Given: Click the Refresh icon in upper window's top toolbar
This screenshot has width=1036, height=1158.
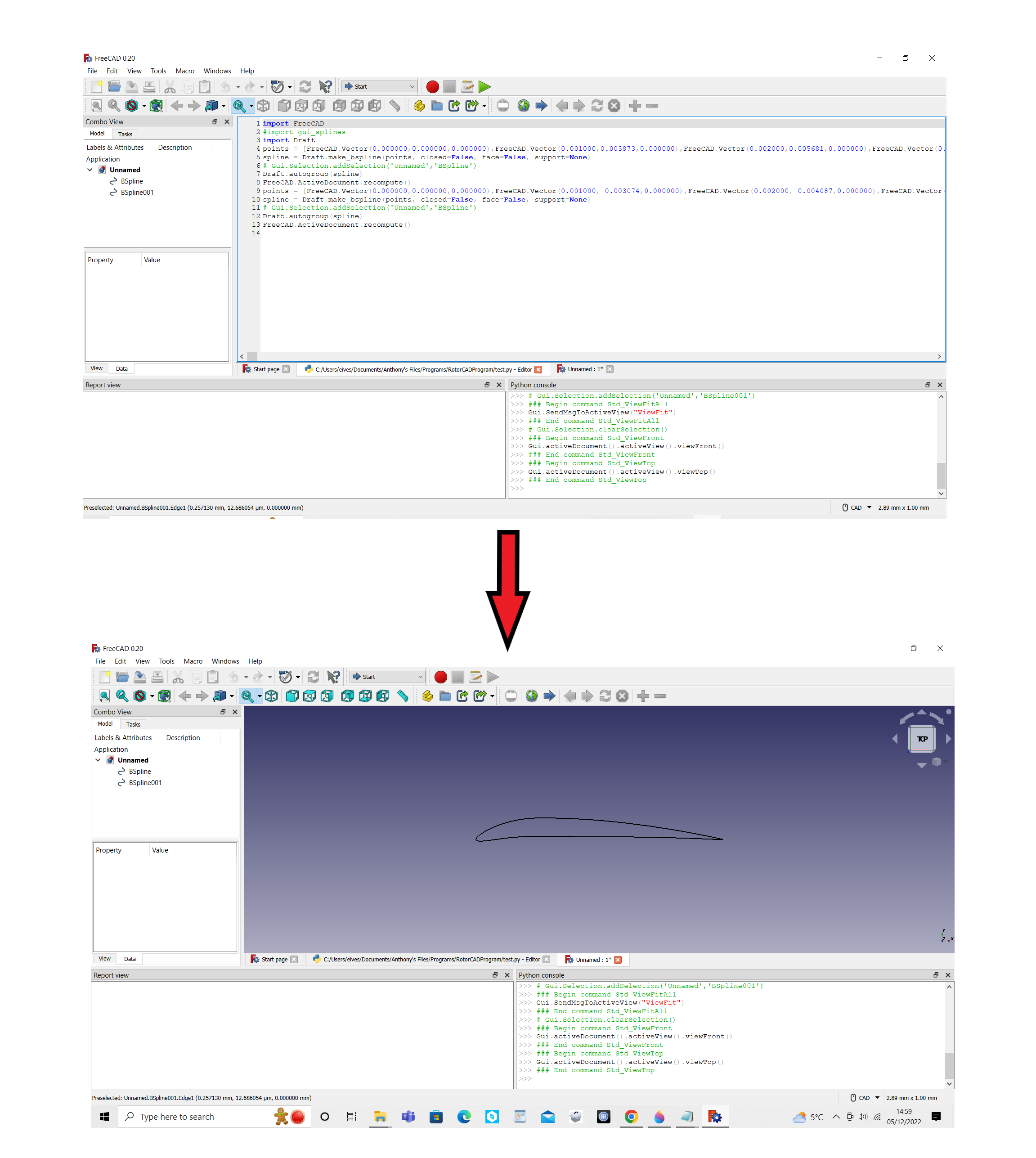Looking at the screenshot, I should [x=305, y=86].
